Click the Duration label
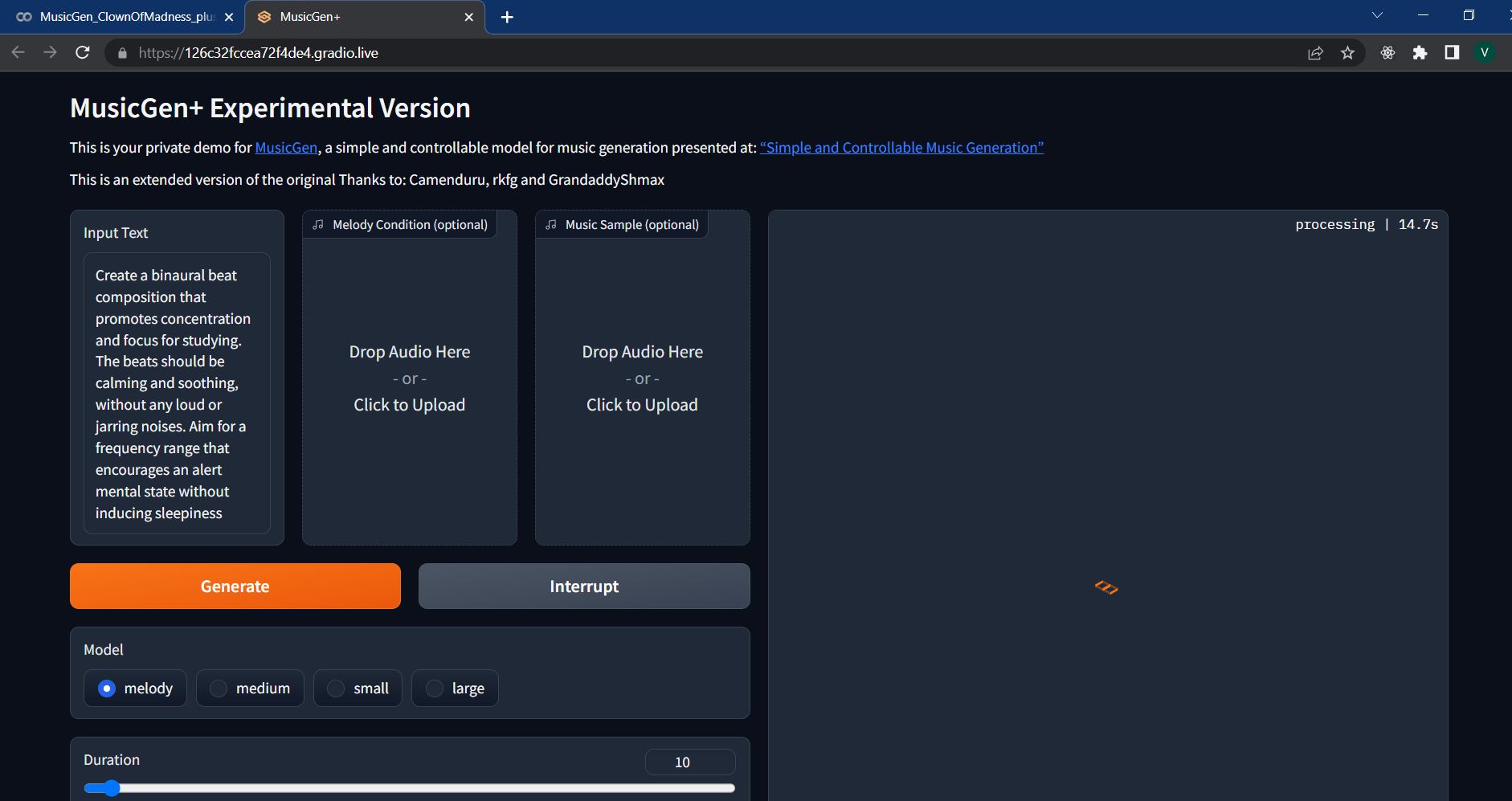The width and height of the screenshot is (1512, 801). tap(112, 759)
